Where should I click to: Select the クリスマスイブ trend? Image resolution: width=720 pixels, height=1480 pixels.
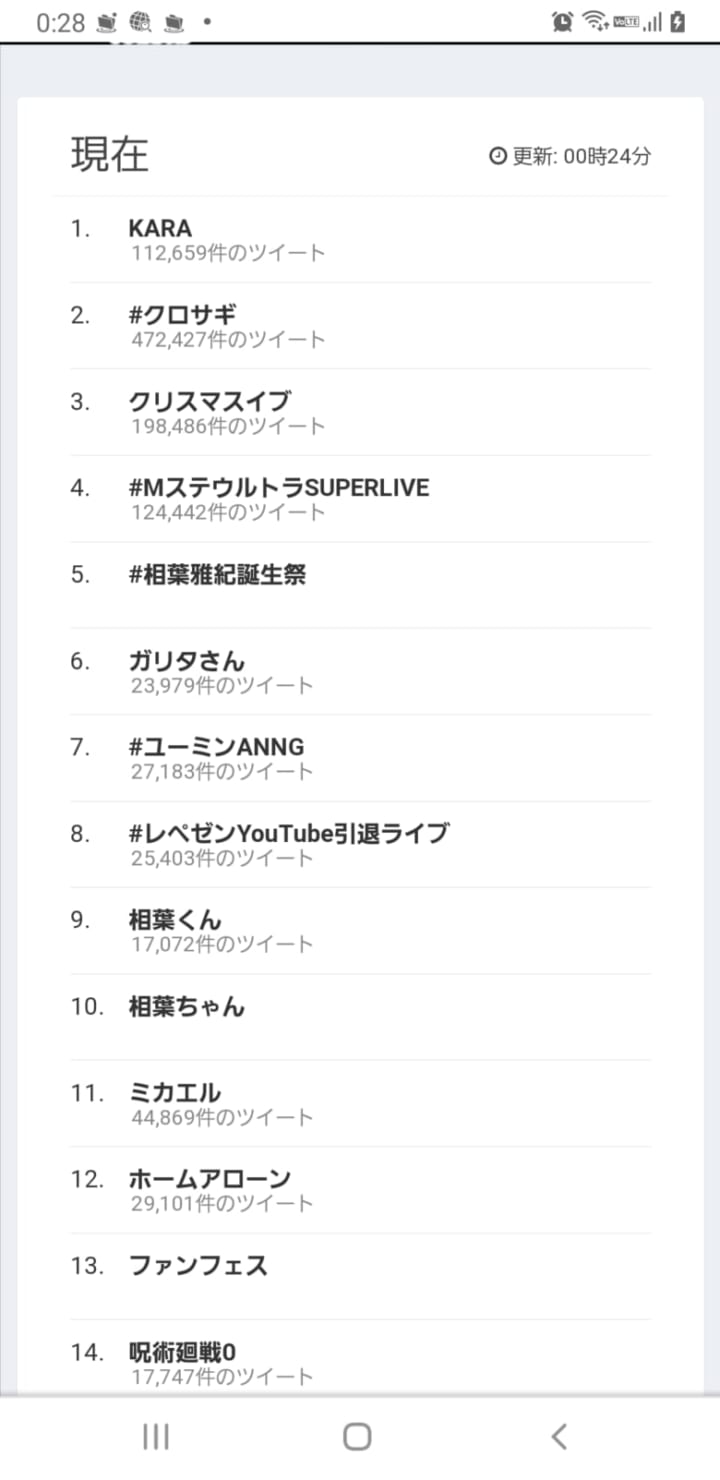210,401
